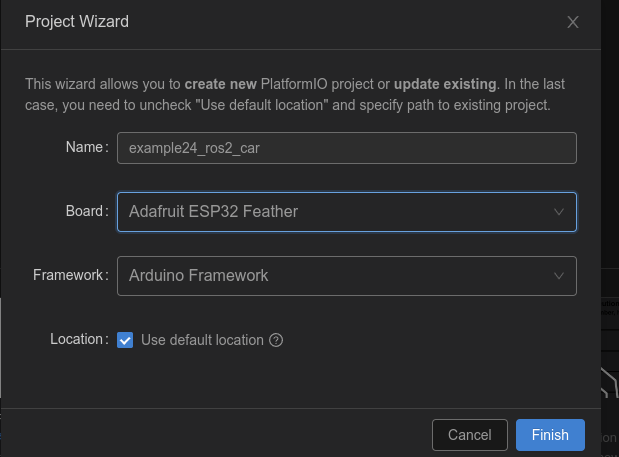Click the "Board" field label
The height and width of the screenshot is (457, 619).
pyautogui.click(x=85, y=211)
